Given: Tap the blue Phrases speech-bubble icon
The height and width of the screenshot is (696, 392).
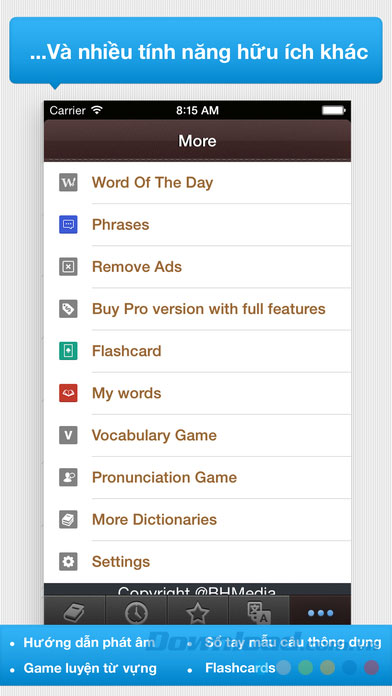Looking at the screenshot, I should pyautogui.click(x=68, y=225).
